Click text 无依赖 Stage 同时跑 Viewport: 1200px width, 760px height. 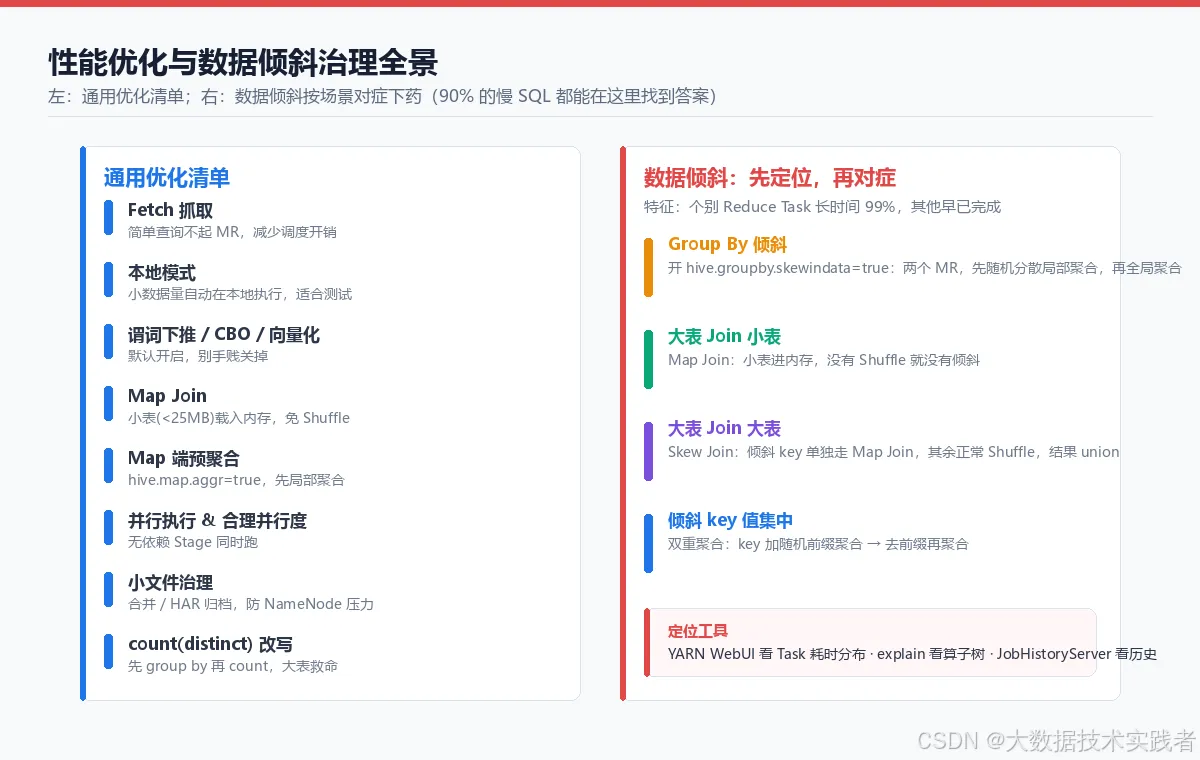pos(193,542)
